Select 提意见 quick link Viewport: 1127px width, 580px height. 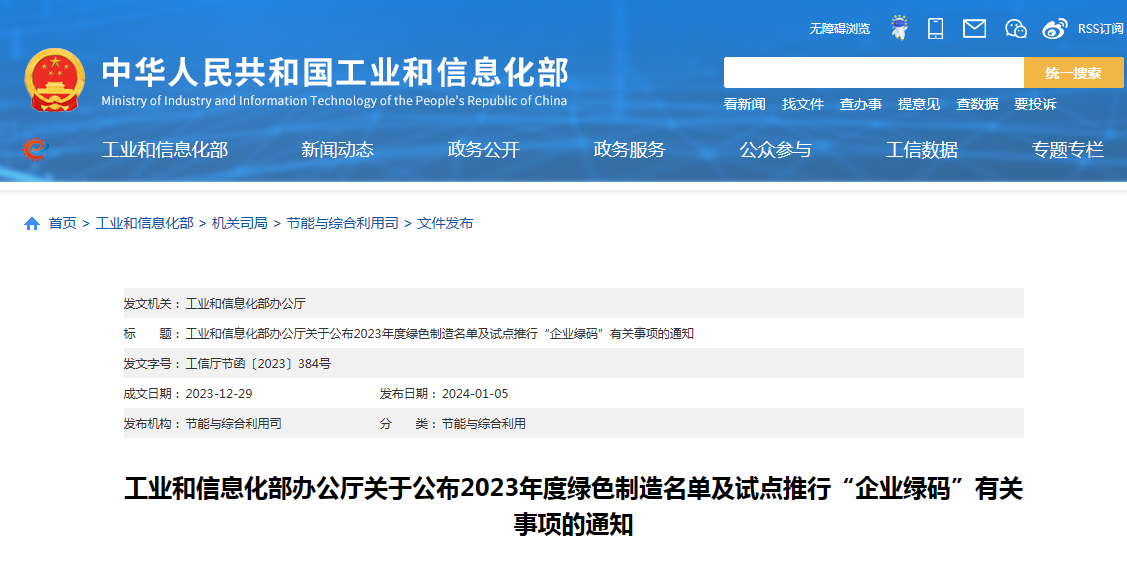pos(919,104)
